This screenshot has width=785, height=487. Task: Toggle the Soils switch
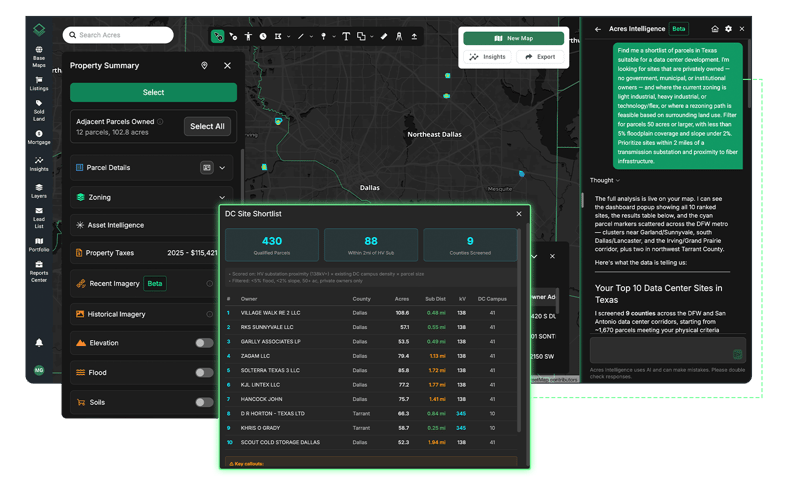point(204,402)
